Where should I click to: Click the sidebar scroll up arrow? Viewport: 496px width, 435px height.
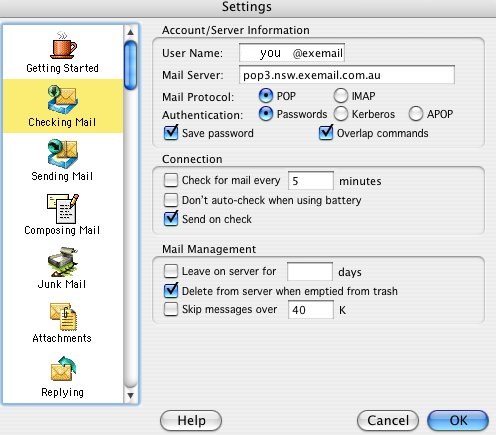[130, 32]
